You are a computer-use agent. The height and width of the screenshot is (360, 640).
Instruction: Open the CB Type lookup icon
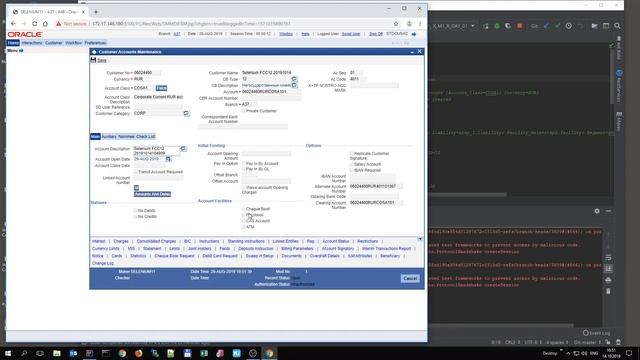294,79
